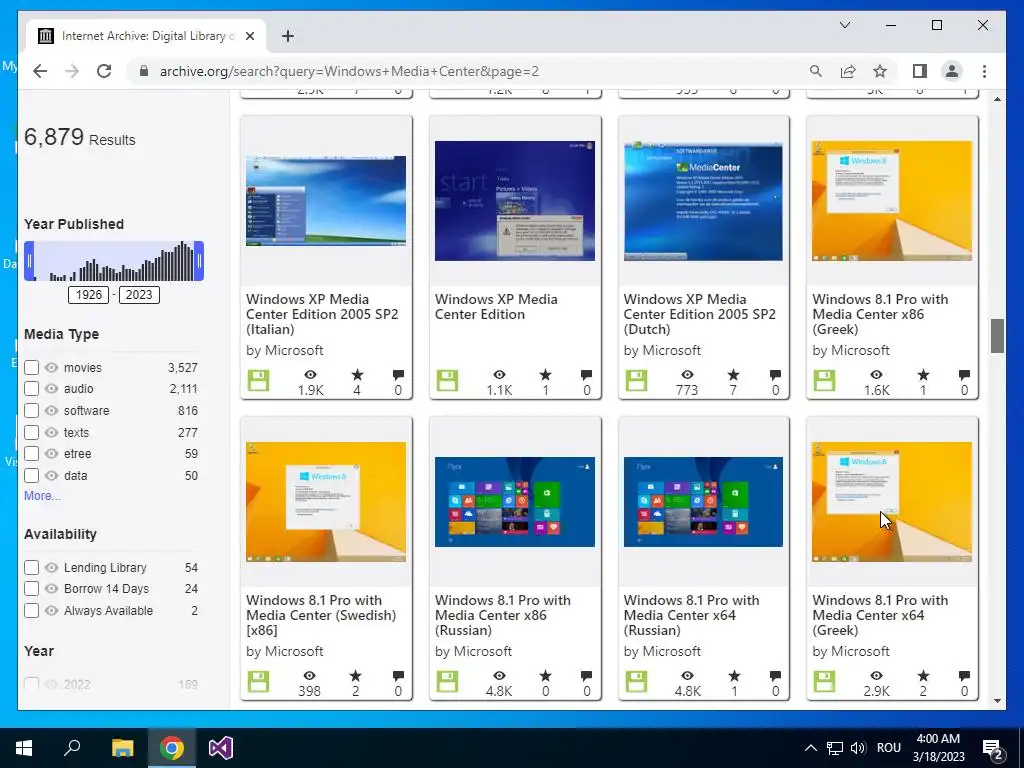Toggle eye icon next to Always Available
Screen dimensions: 1024x768
[52, 611]
